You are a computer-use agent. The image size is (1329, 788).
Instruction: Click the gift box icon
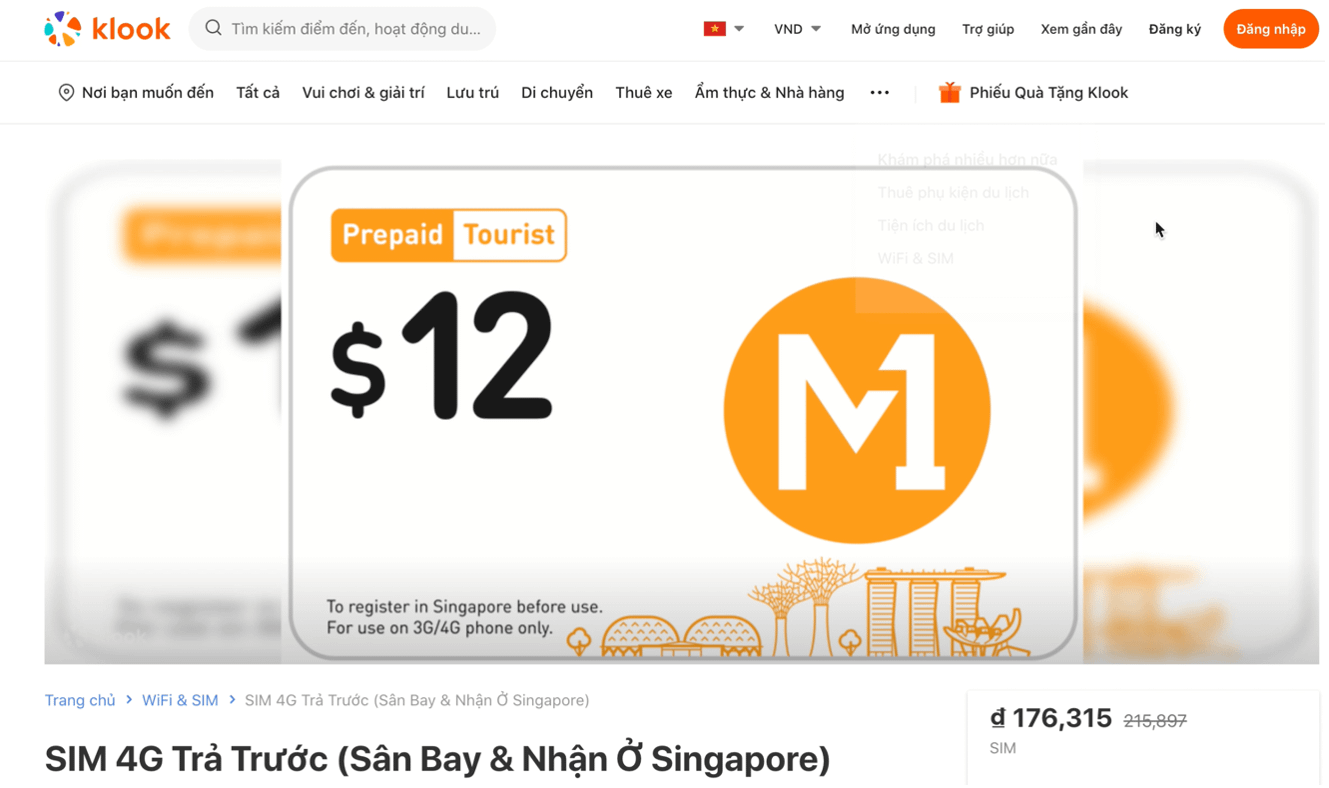(949, 92)
